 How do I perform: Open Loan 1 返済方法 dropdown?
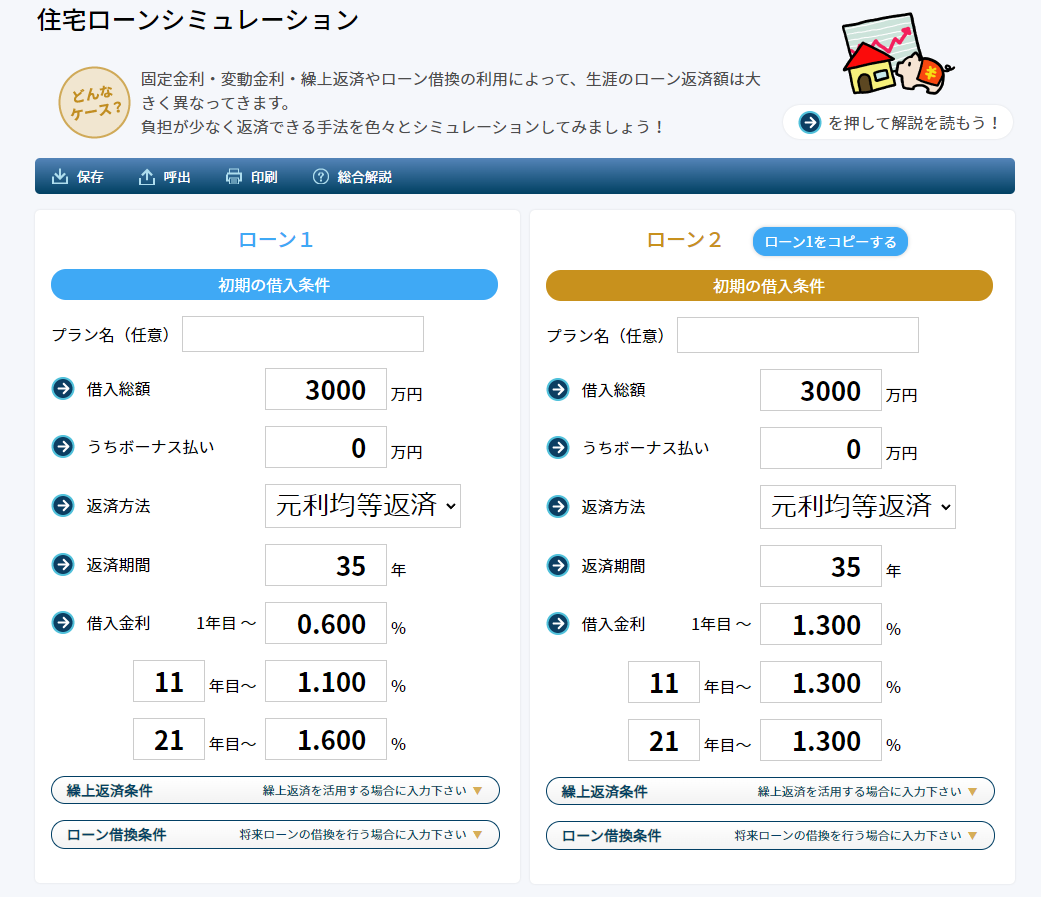pos(362,506)
